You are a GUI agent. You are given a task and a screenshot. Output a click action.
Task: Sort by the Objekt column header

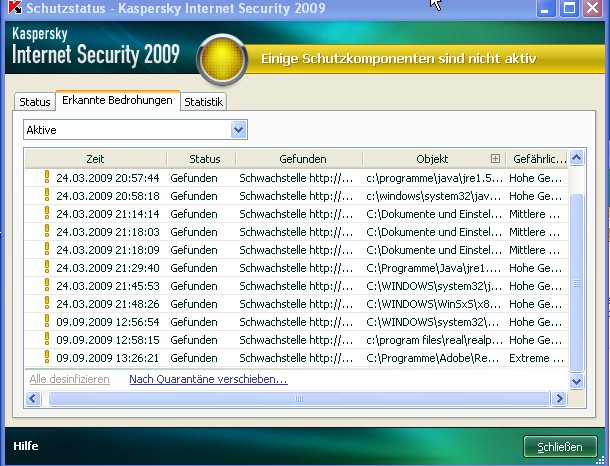pyautogui.click(x=432, y=159)
